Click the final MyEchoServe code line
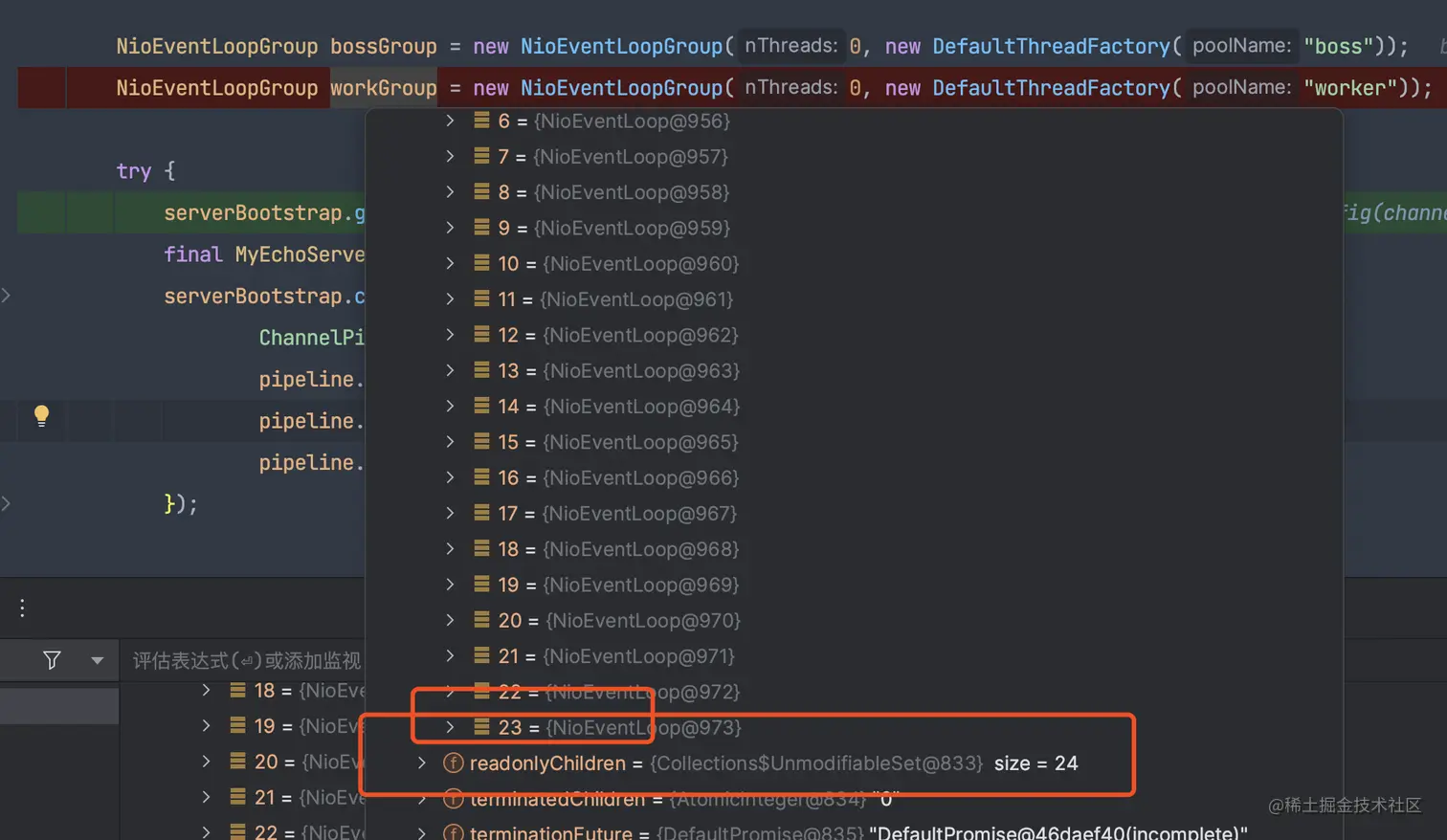This screenshot has width=1447, height=840. tap(264, 254)
